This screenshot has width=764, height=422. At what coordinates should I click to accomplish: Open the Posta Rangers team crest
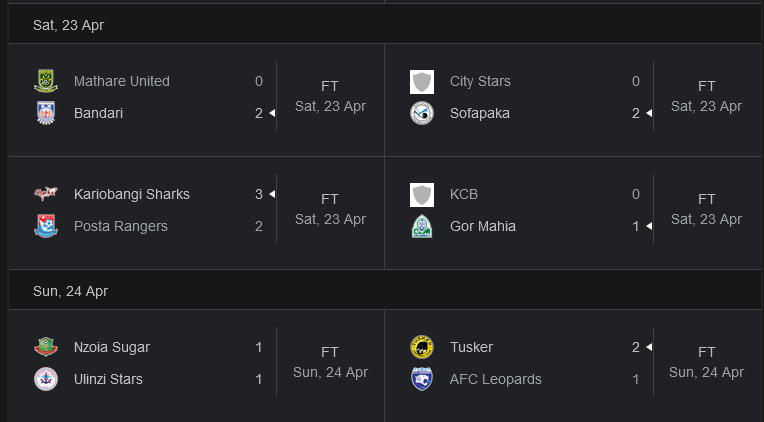(x=46, y=226)
